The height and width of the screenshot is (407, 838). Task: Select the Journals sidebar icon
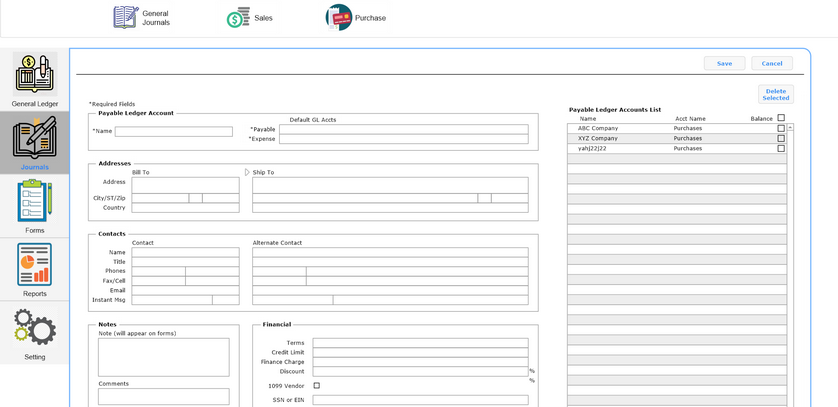(x=35, y=138)
